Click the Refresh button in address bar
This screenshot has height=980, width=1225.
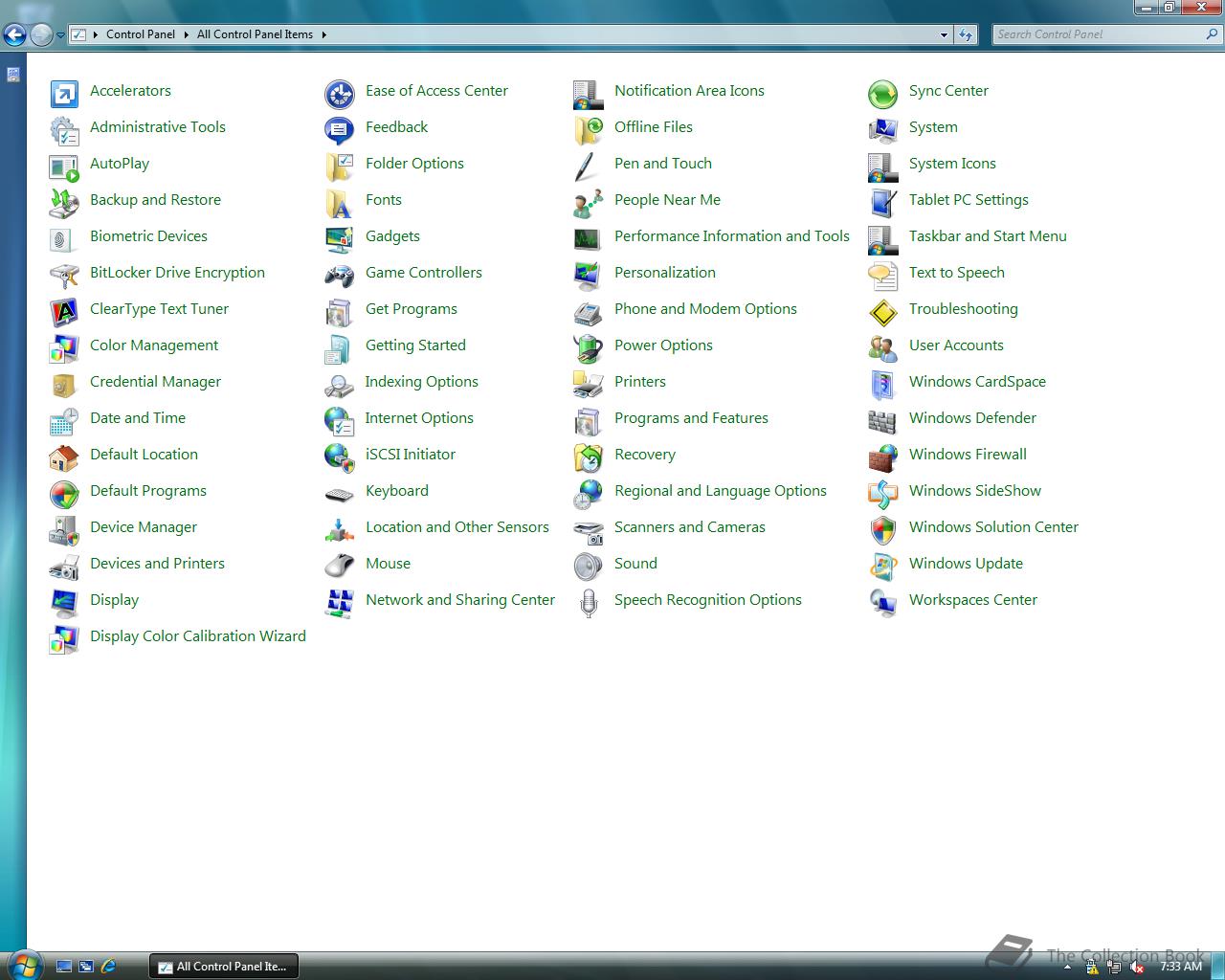(966, 34)
